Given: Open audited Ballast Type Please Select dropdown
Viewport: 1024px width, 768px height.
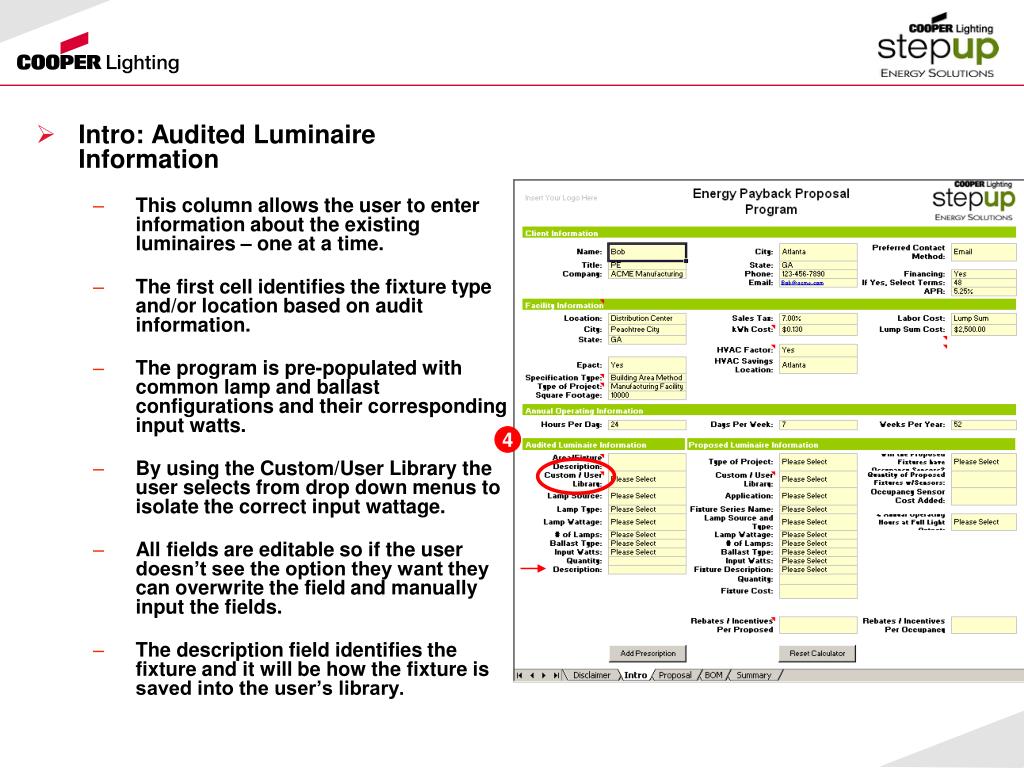Looking at the screenshot, I should pos(647,543).
